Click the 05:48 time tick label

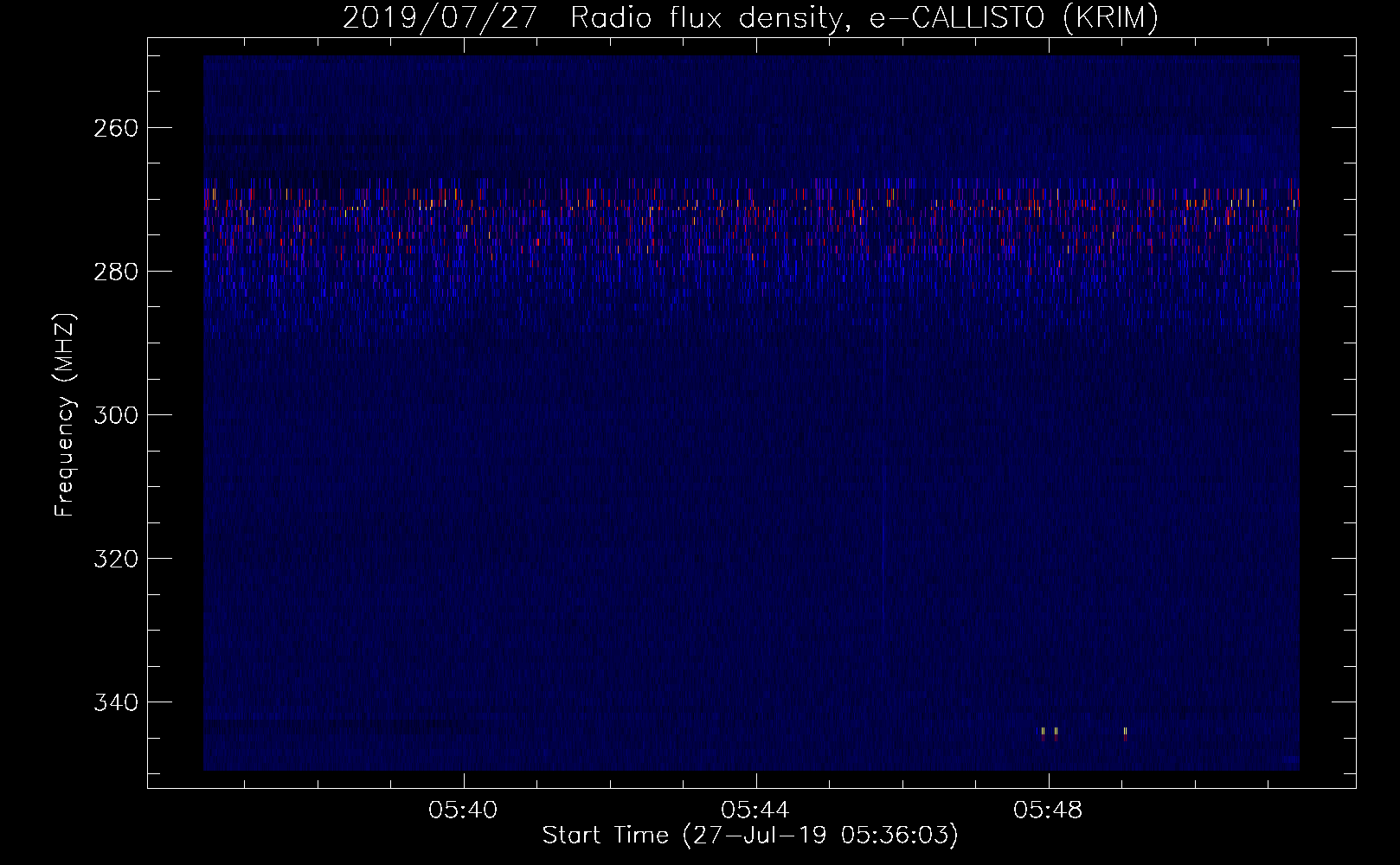pyautogui.click(x=1048, y=811)
